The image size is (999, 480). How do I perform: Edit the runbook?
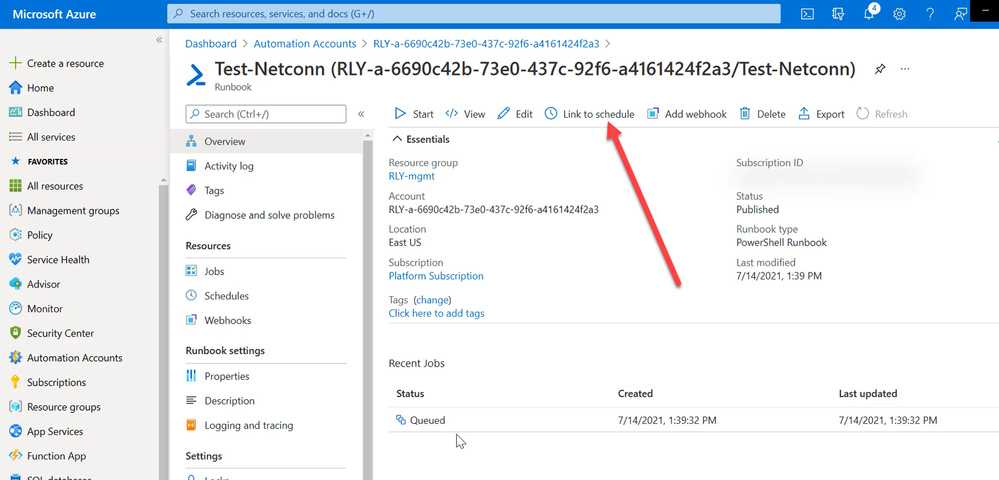tap(515, 114)
